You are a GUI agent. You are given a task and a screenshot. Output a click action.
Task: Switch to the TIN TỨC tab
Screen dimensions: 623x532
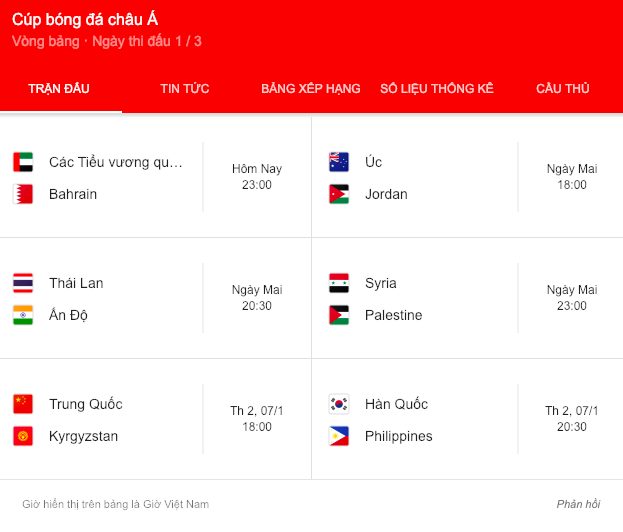(184, 88)
